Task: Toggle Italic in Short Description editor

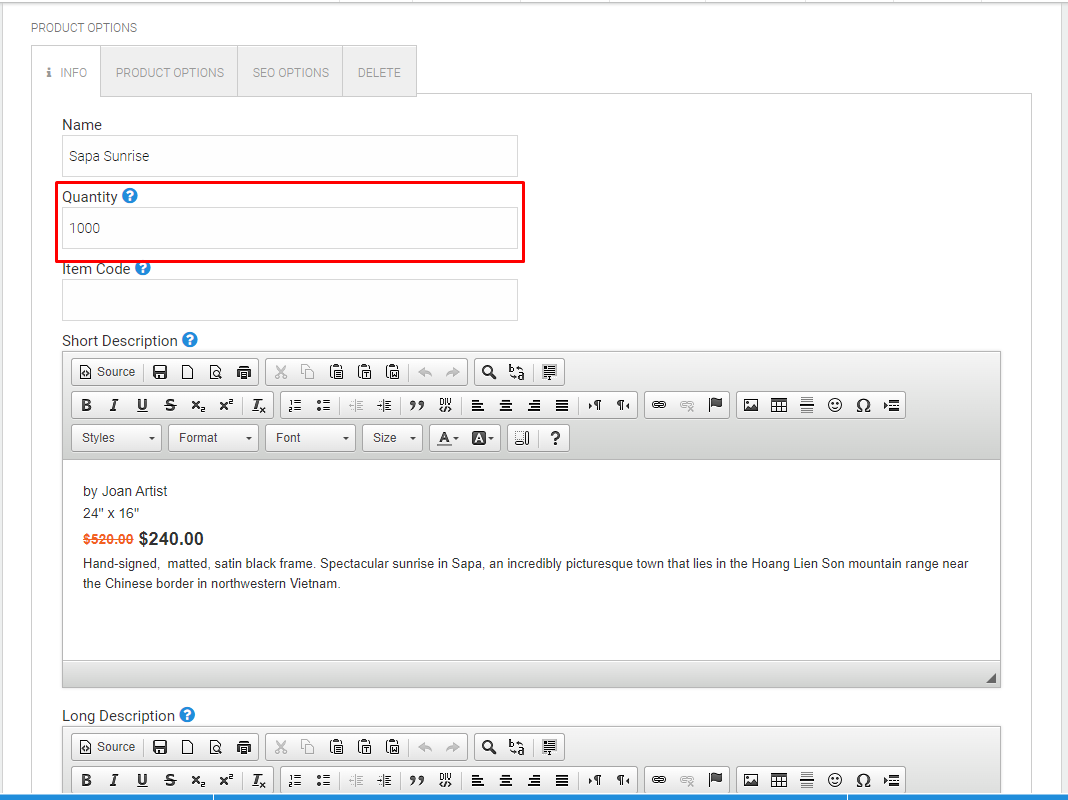Action: [114, 405]
